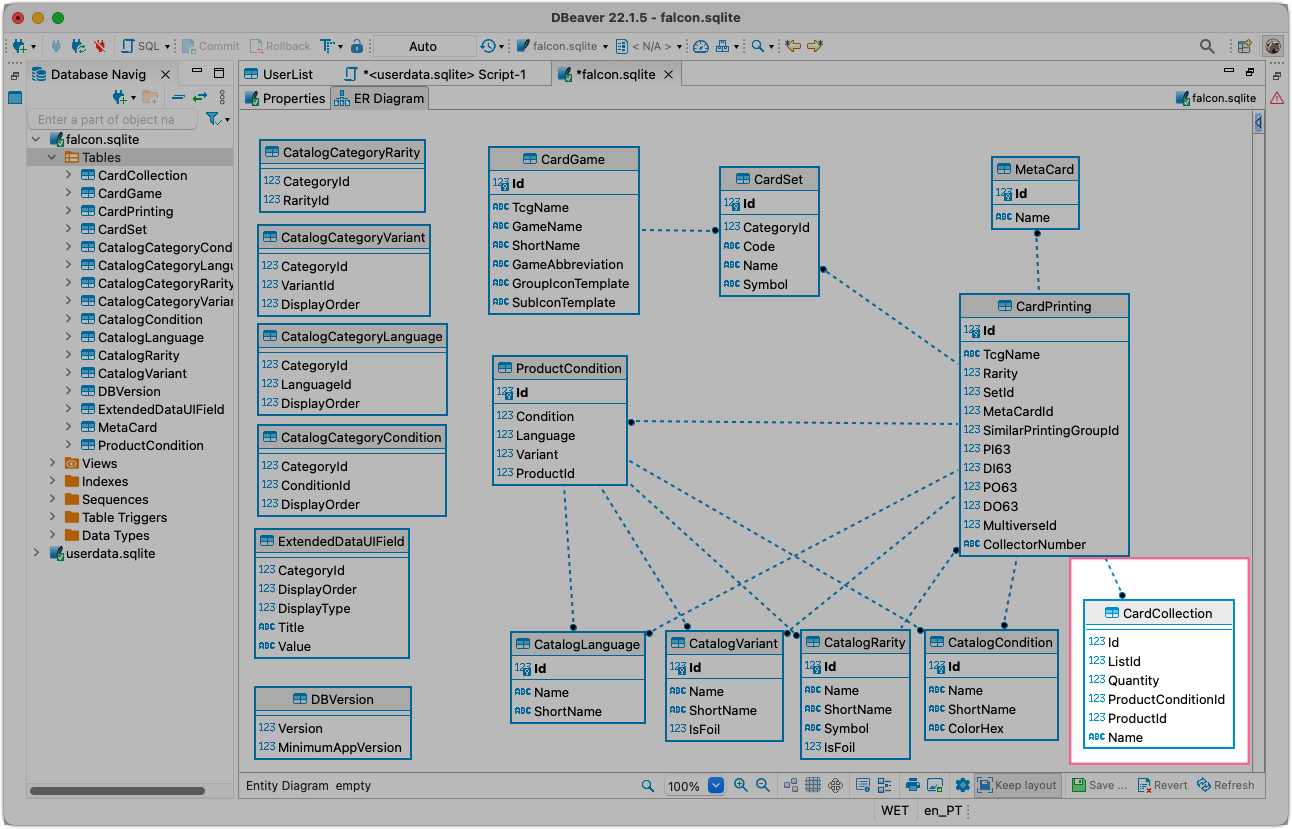Click the Refresh button

coord(1225,786)
